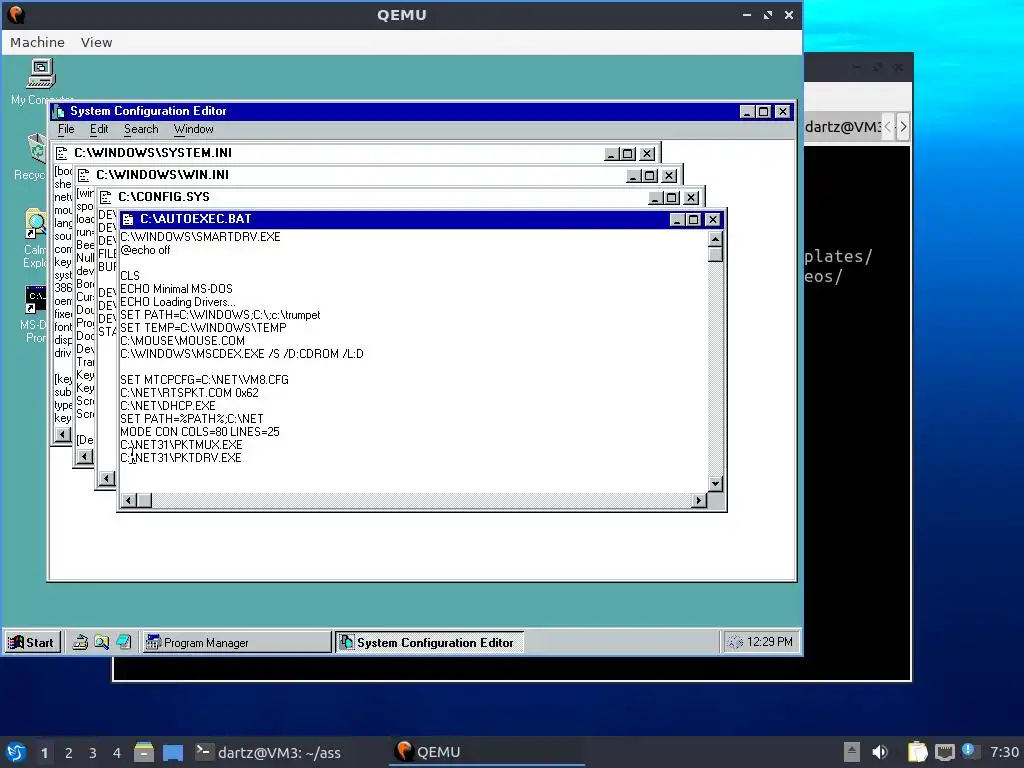Click the line C:\NET31\PKTDRV.EXE
1024x768 pixels.
[181, 458]
